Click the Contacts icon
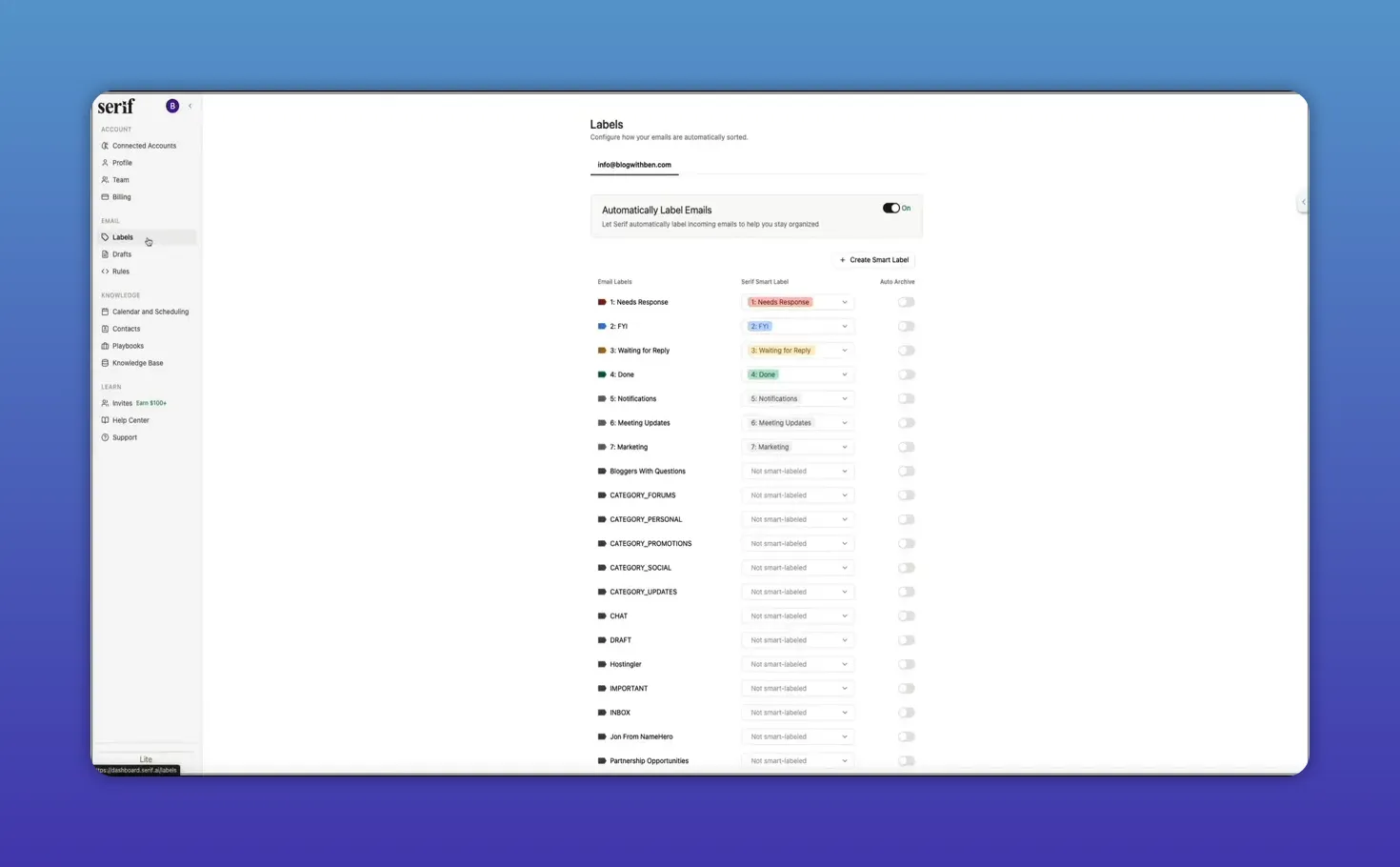This screenshot has width=1400, height=867. pyautogui.click(x=105, y=329)
